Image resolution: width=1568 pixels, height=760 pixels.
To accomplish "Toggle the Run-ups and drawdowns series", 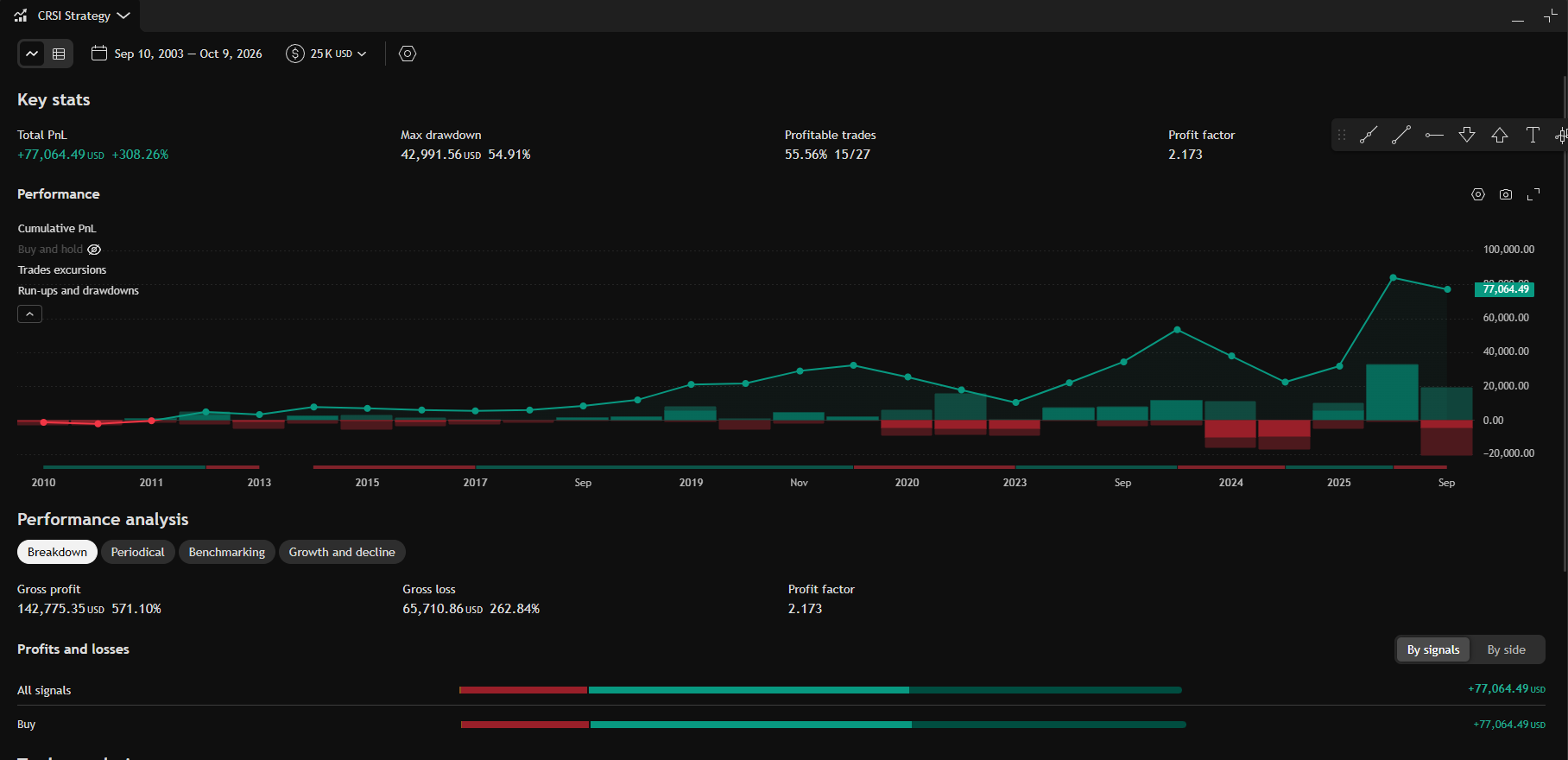I will coord(79,291).
